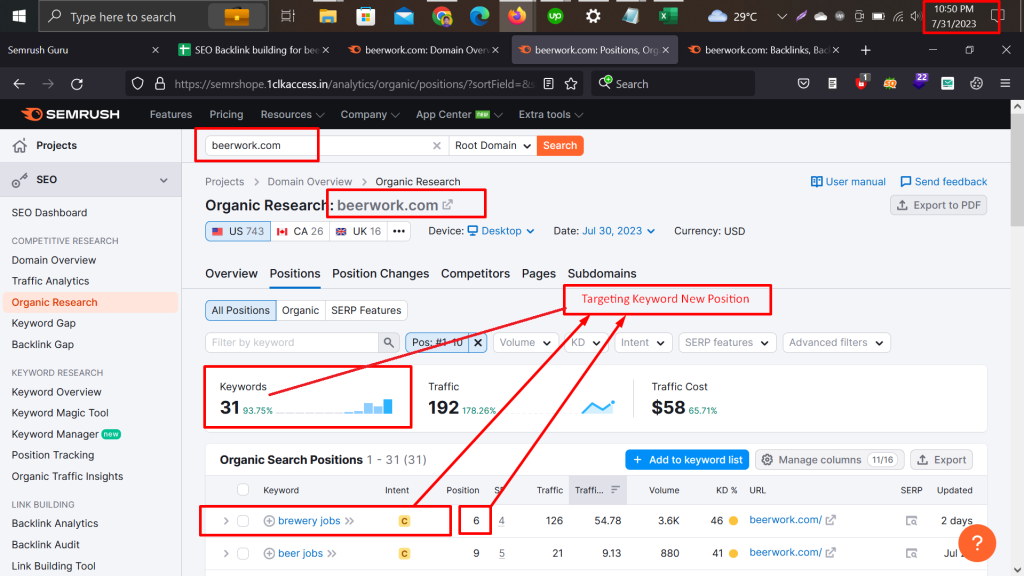Switch to the All Positions filter

pos(240,310)
